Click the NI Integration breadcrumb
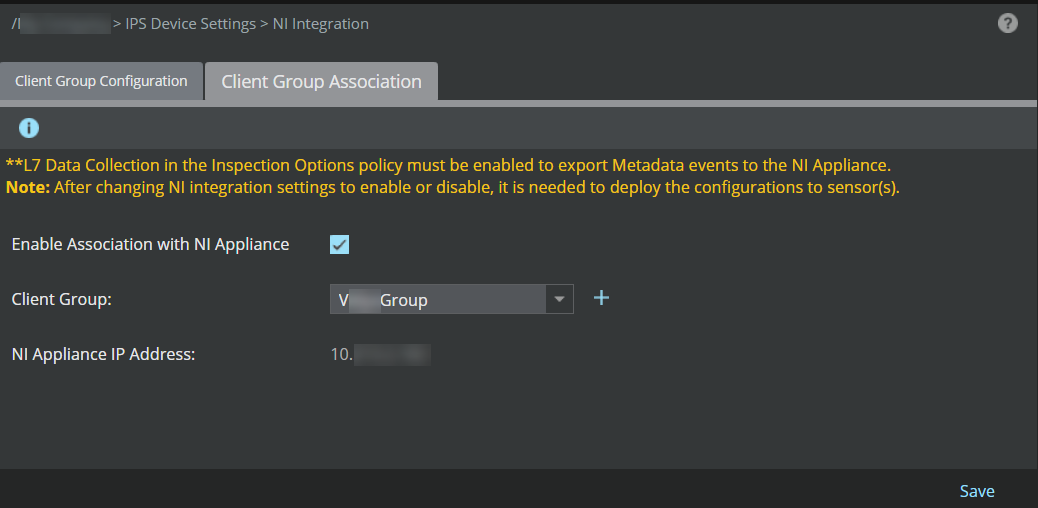1038x508 pixels. pos(320,24)
